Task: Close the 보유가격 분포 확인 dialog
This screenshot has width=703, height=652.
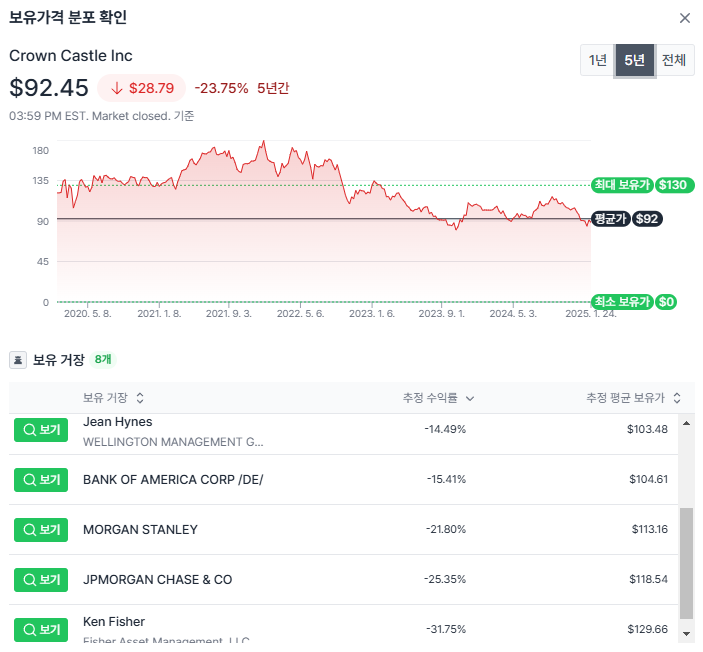Action: pos(684,18)
